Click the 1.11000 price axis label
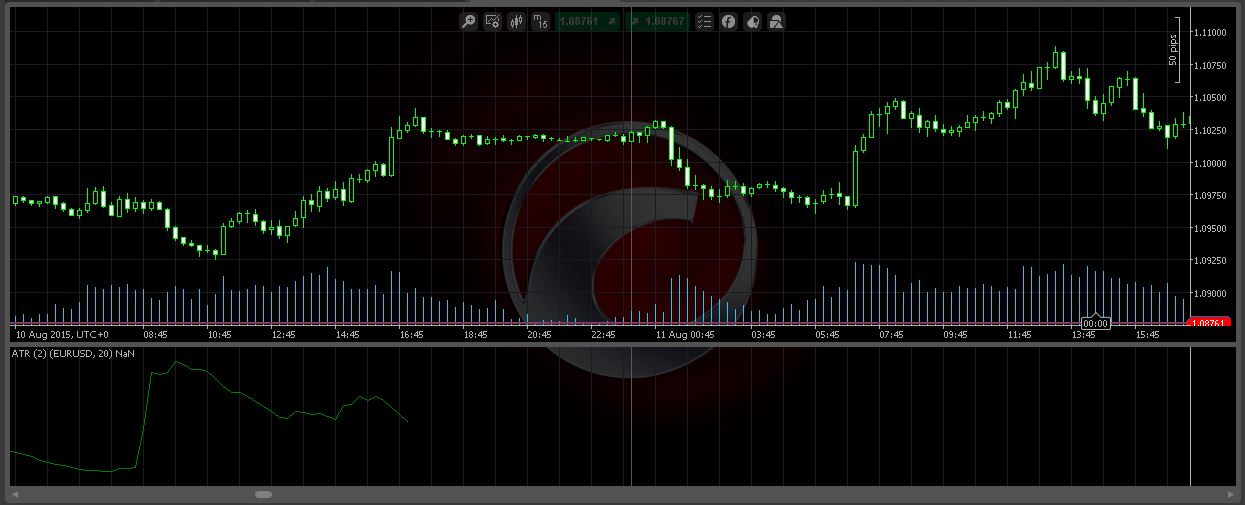The height and width of the screenshot is (505, 1245). pyautogui.click(x=1210, y=33)
